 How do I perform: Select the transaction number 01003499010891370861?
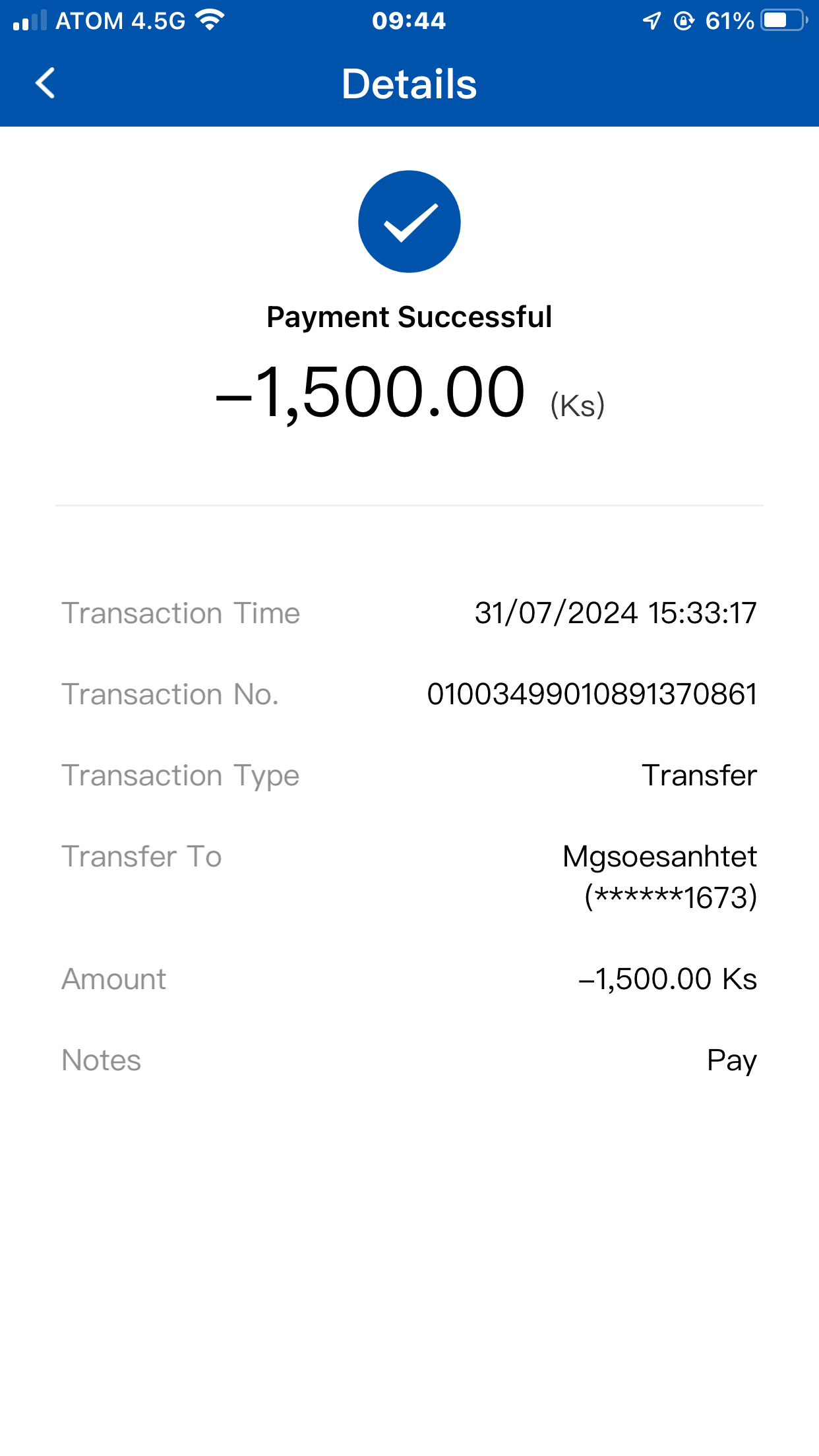pyautogui.click(x=591, y=694)
